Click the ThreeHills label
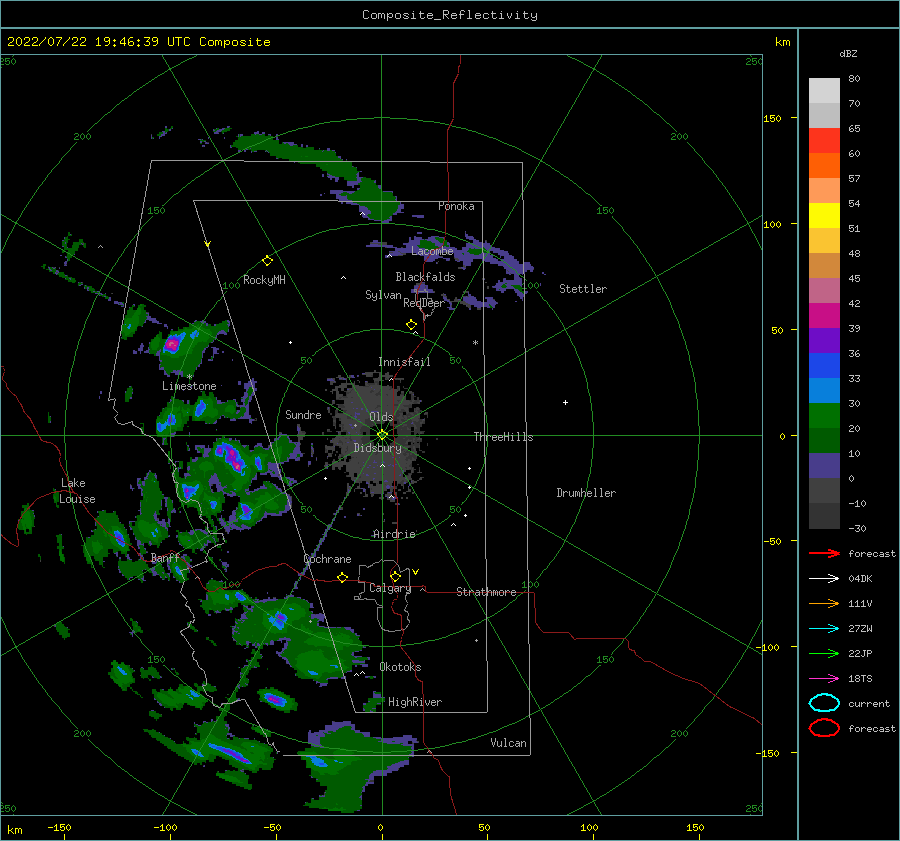 tap(503, 437)
